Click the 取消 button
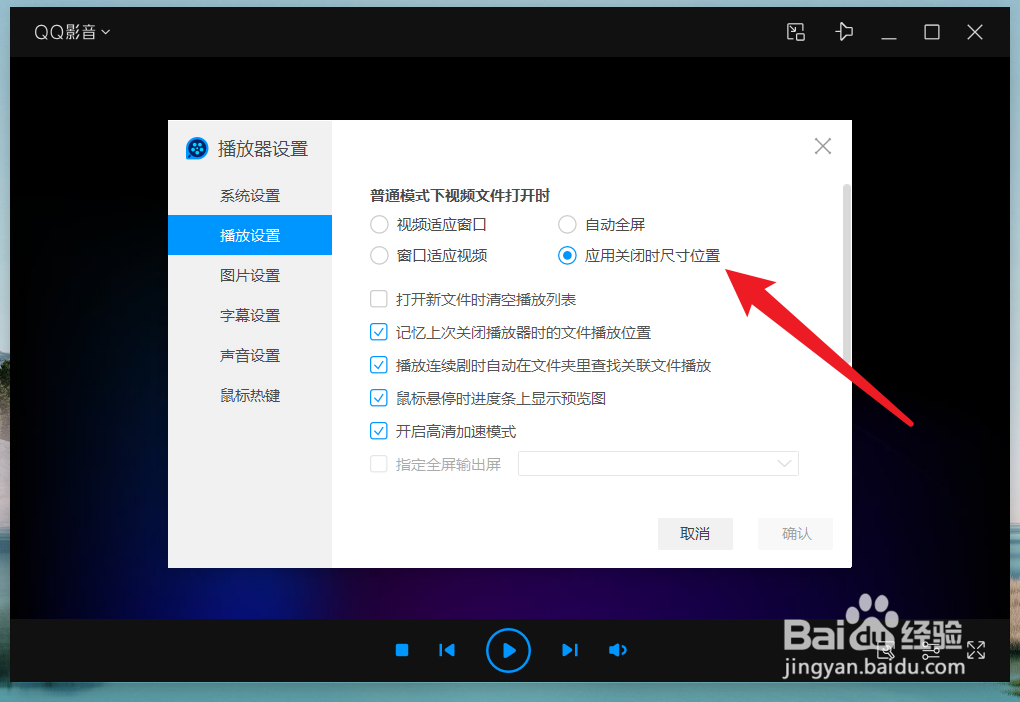The image size is (1020, 702). point(695,533)
